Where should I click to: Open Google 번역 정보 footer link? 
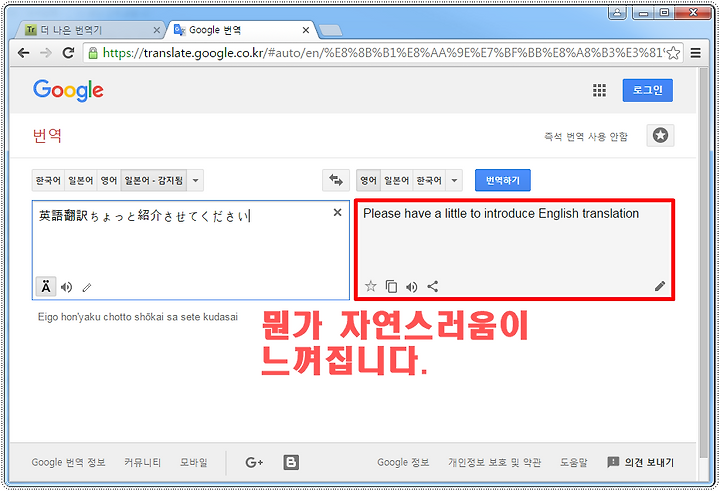pyautogui.click(x=68, y=463)
